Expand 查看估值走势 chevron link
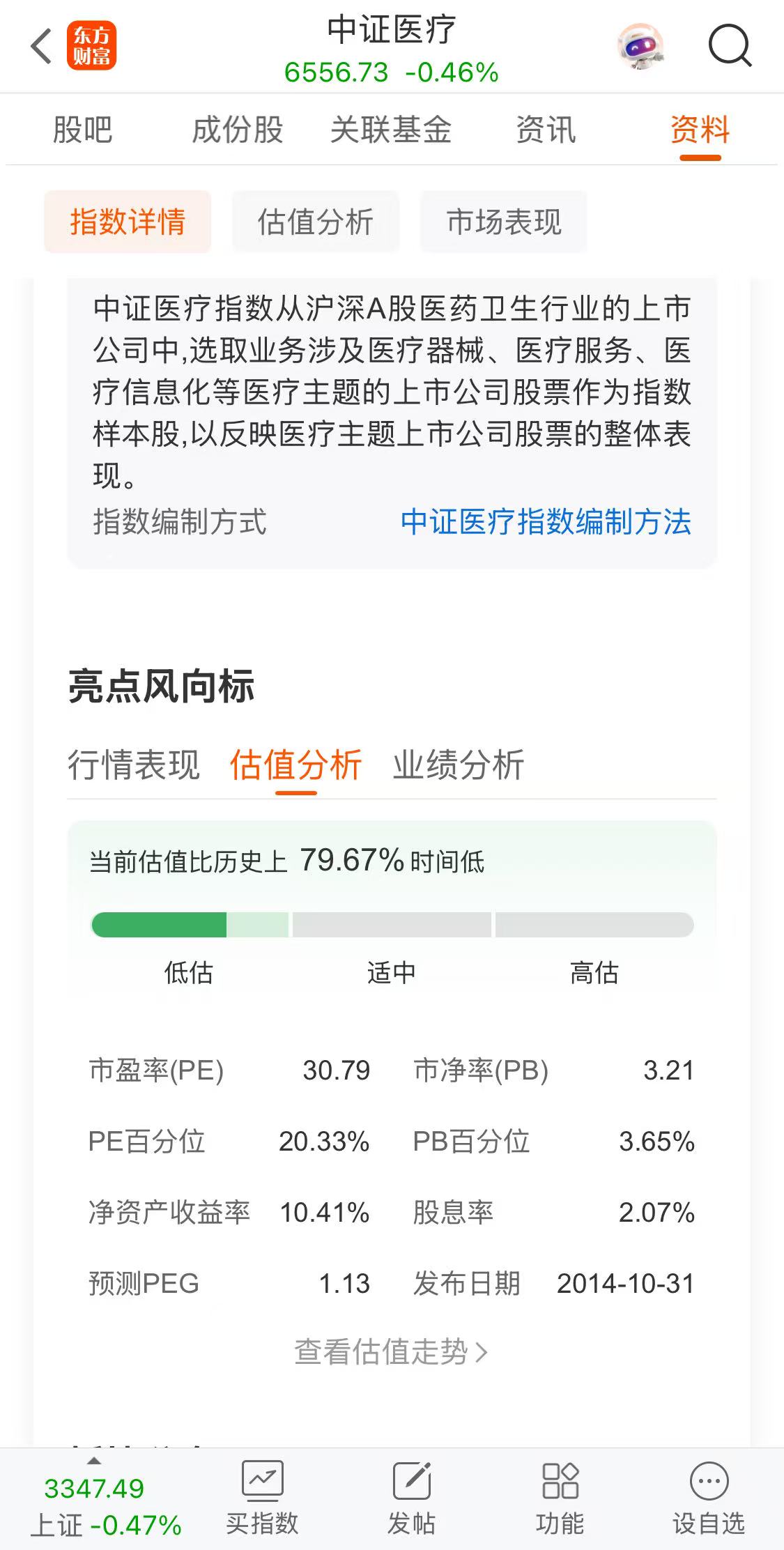 (x=391, y=1351)
